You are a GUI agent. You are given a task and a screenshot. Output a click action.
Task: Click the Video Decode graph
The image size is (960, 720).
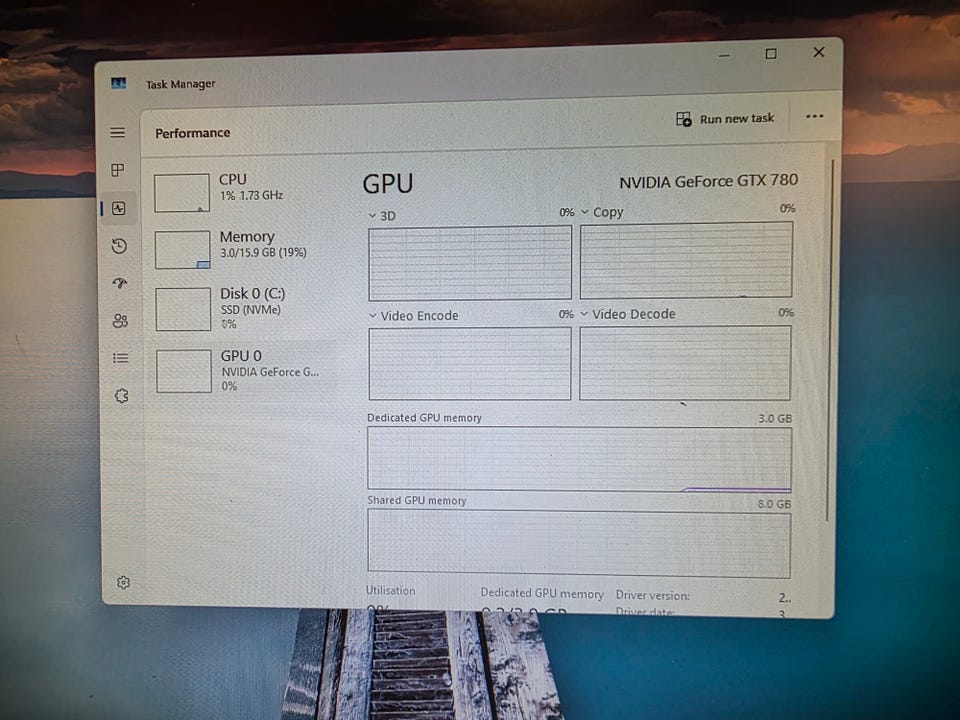click(685, 362)
